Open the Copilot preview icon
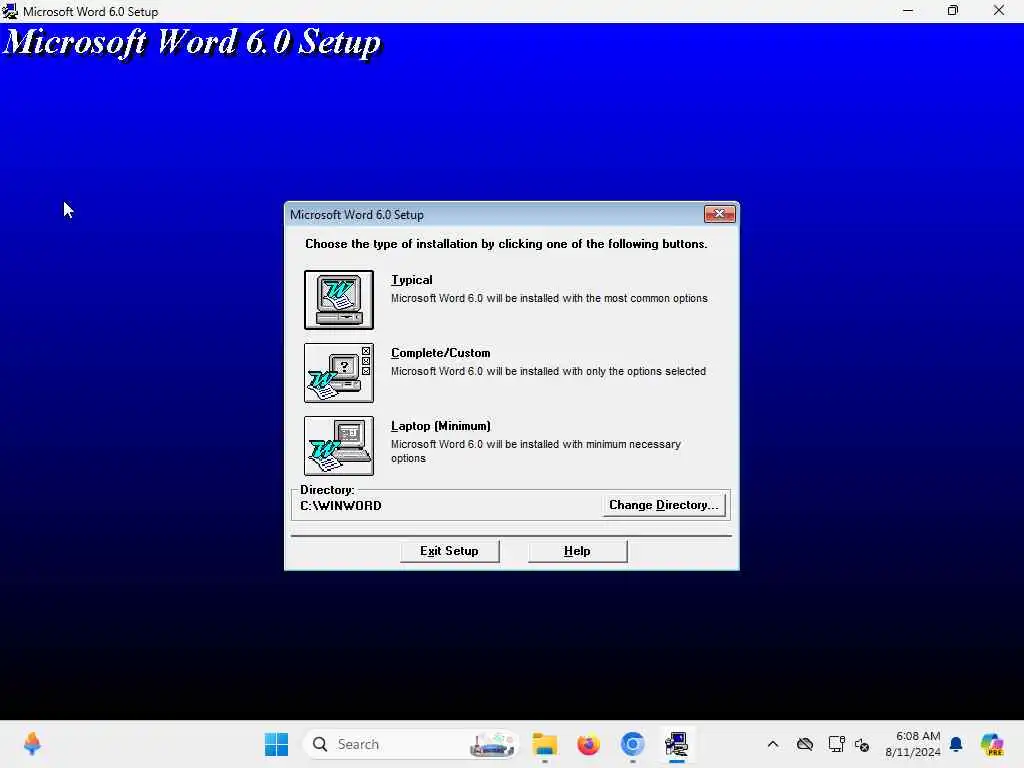The image size is (1024, 768). point(991,744)
